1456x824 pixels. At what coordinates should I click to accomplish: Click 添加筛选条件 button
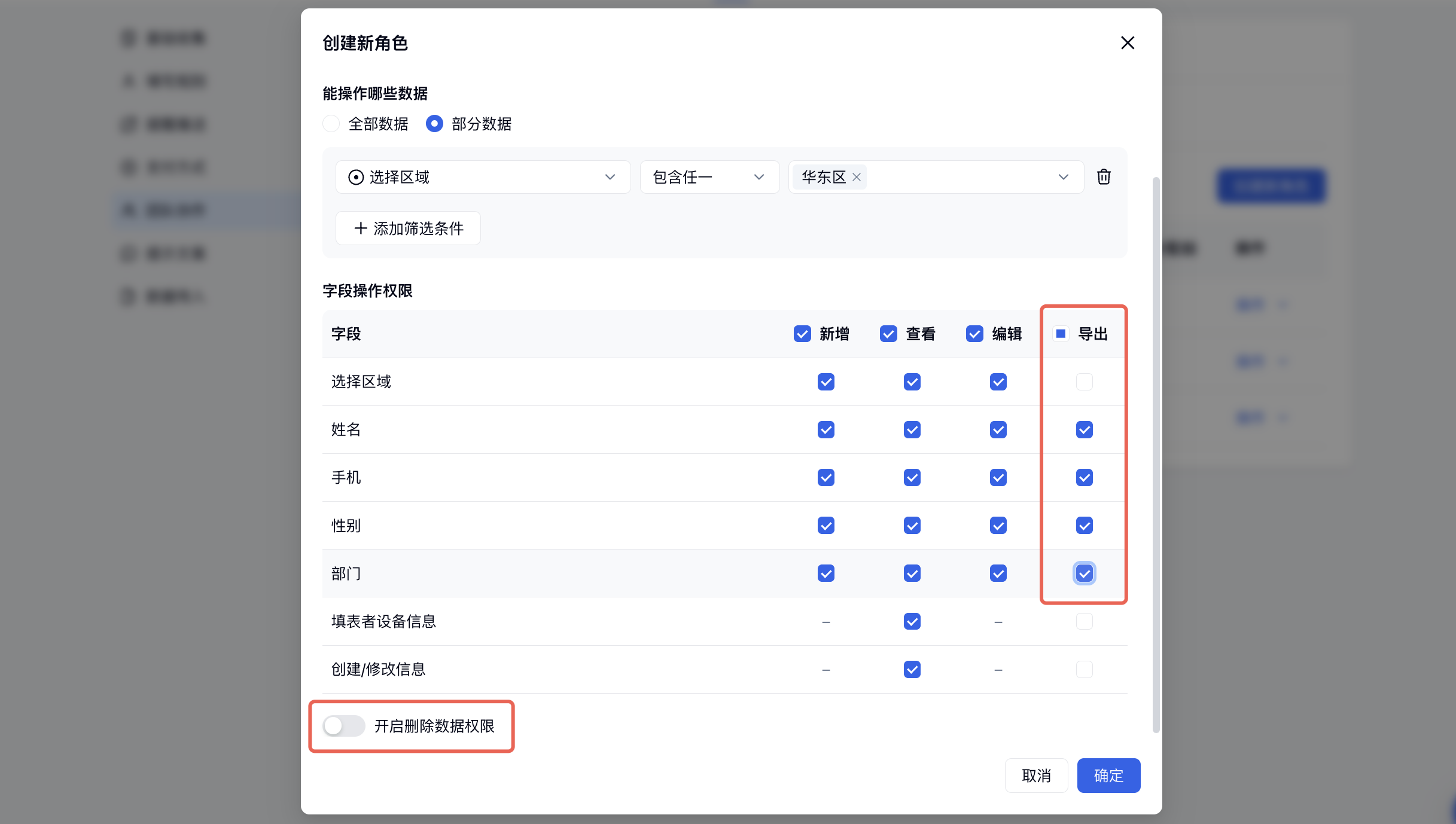(x=408, y=228)
